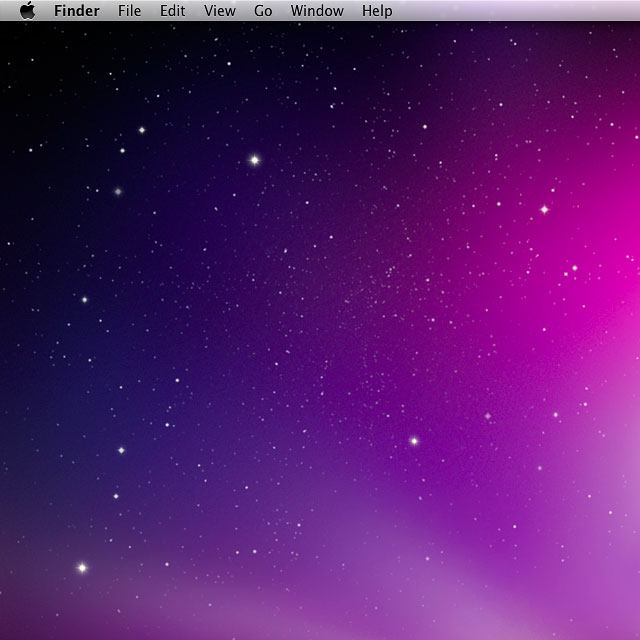Click the bright star in the pink area at right

pyautogui.click(x=545, y=210)
